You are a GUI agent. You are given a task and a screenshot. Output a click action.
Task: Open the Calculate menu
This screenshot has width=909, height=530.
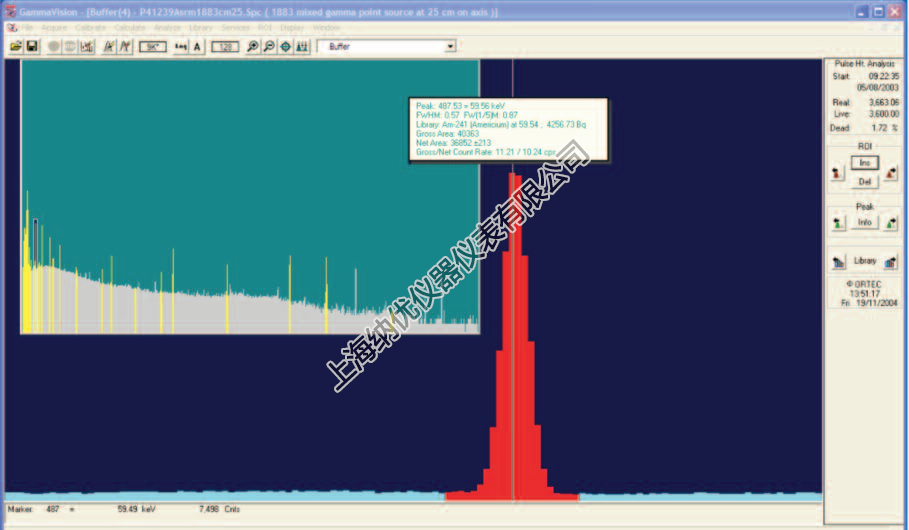pos(129,27)
